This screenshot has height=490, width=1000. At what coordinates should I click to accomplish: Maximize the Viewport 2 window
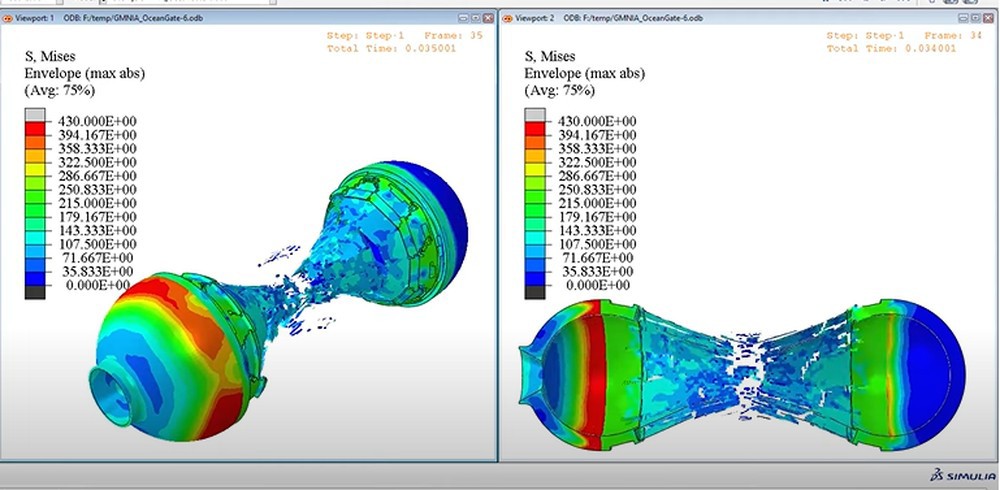pos(975,19)
